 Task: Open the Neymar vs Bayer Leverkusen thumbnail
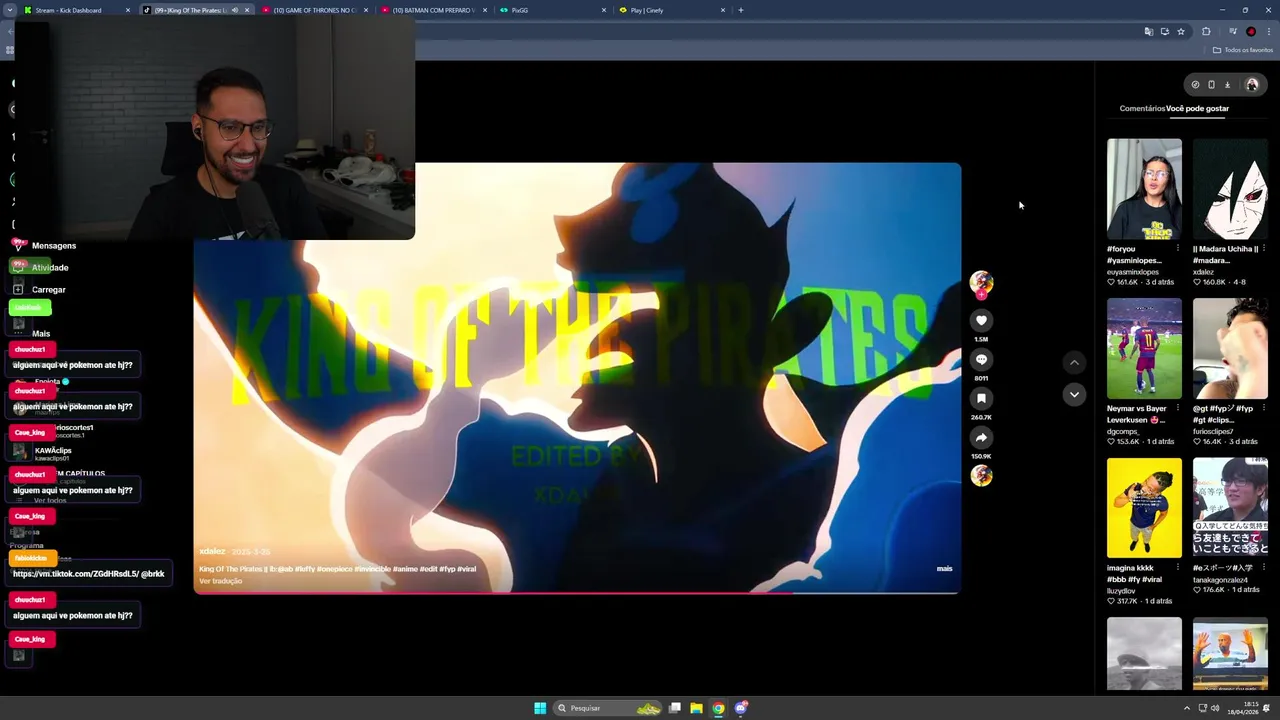pos(1144,348)
